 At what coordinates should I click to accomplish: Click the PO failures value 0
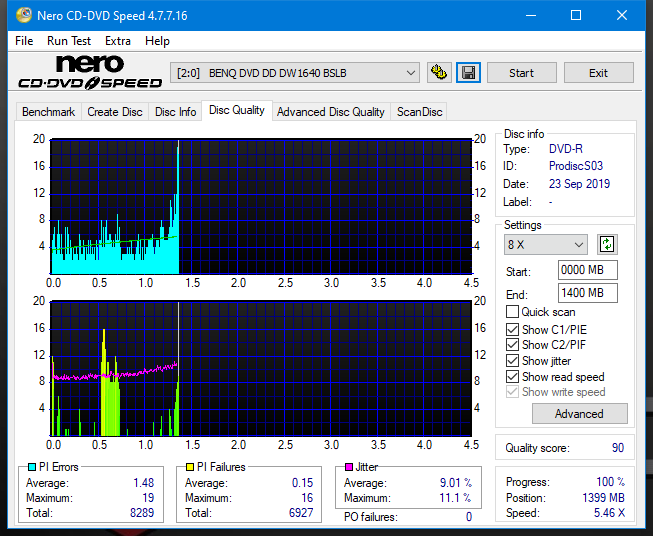tap(469, 517)
